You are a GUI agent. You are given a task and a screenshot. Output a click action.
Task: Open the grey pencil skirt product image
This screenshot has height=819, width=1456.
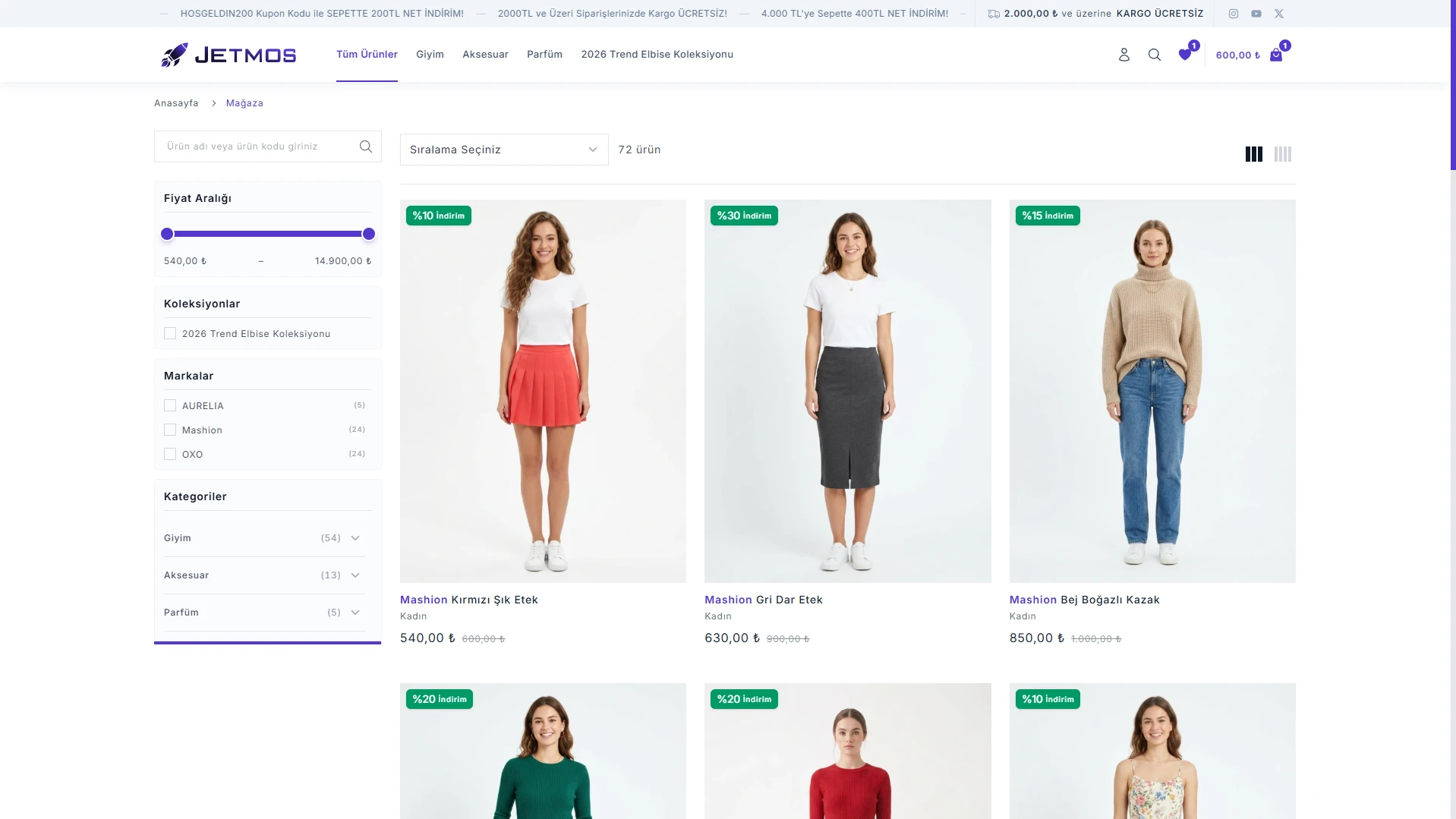pyautogui.click(x=848, y=391)
